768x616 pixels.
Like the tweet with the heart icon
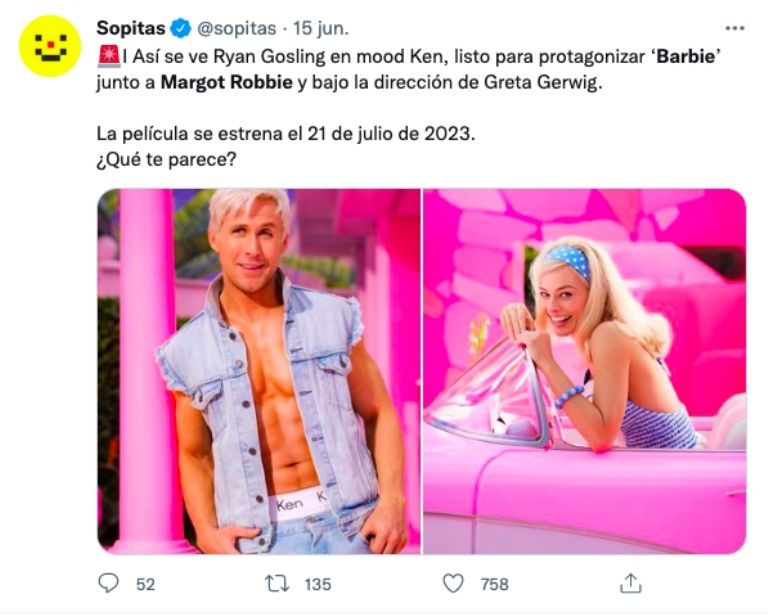454,582
